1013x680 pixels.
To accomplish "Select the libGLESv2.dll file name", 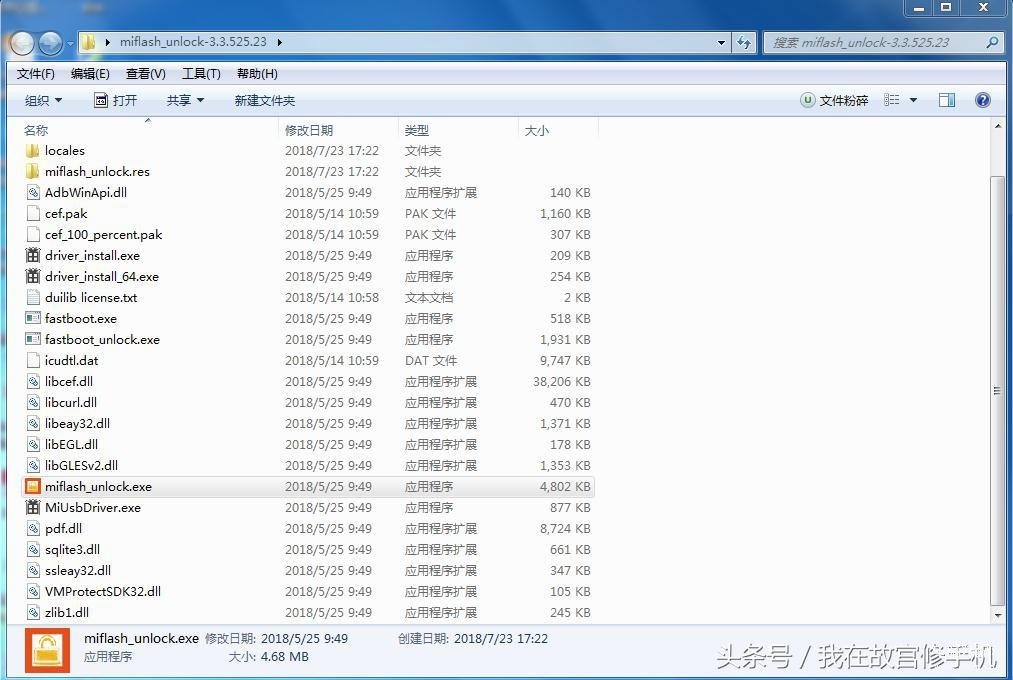I will point(81,466).
